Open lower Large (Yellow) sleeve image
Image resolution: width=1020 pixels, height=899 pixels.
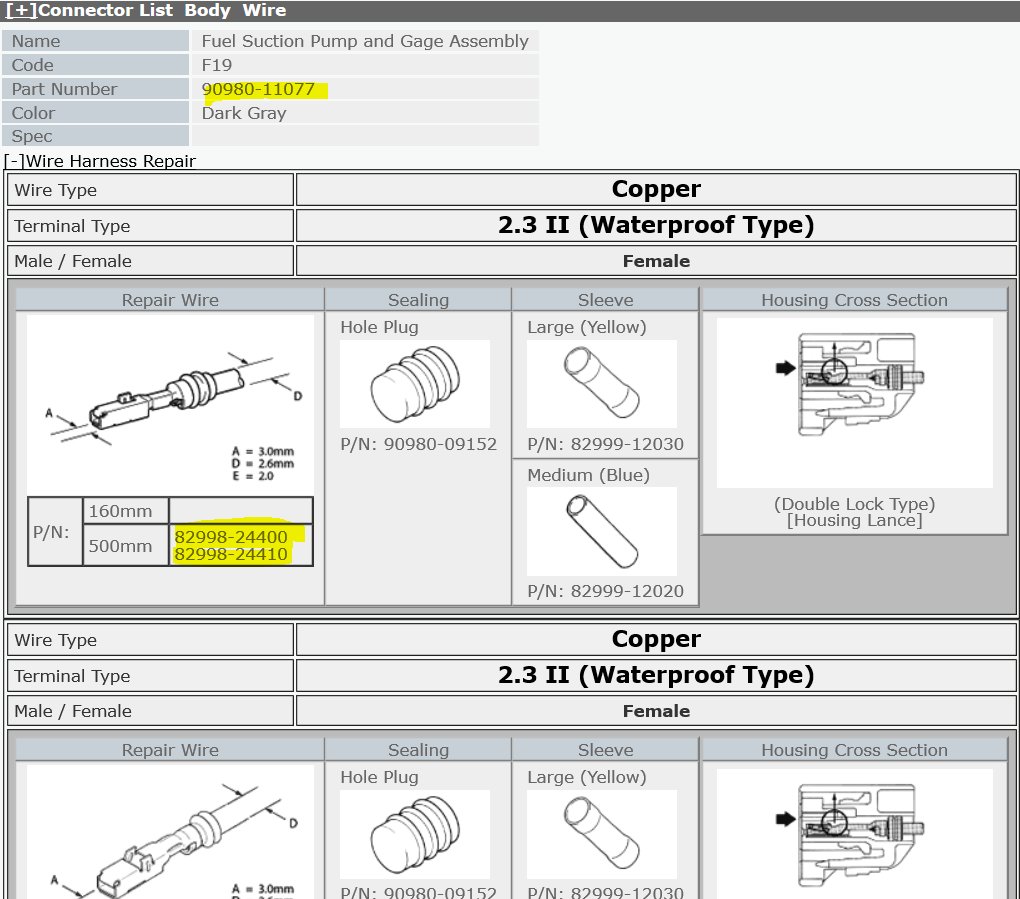click(x=602, y=834)
